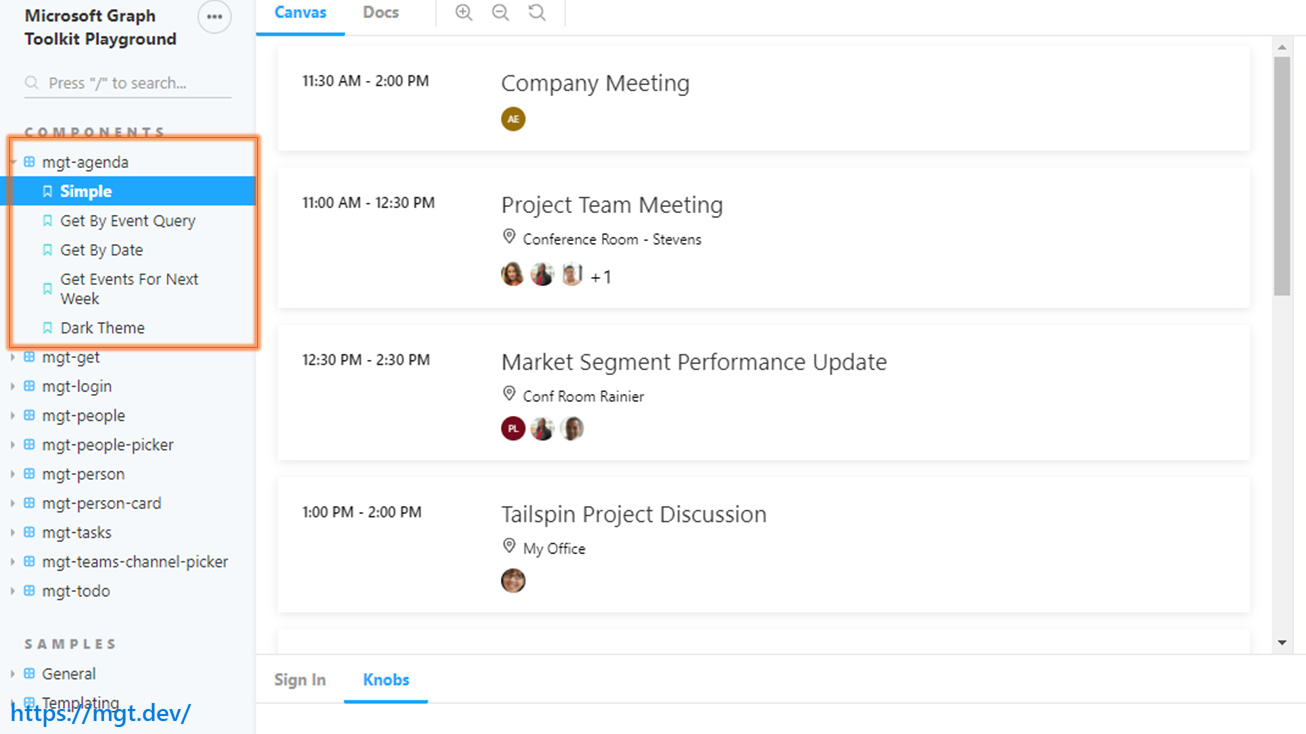Select the Dark Theme story

point(102,328)
